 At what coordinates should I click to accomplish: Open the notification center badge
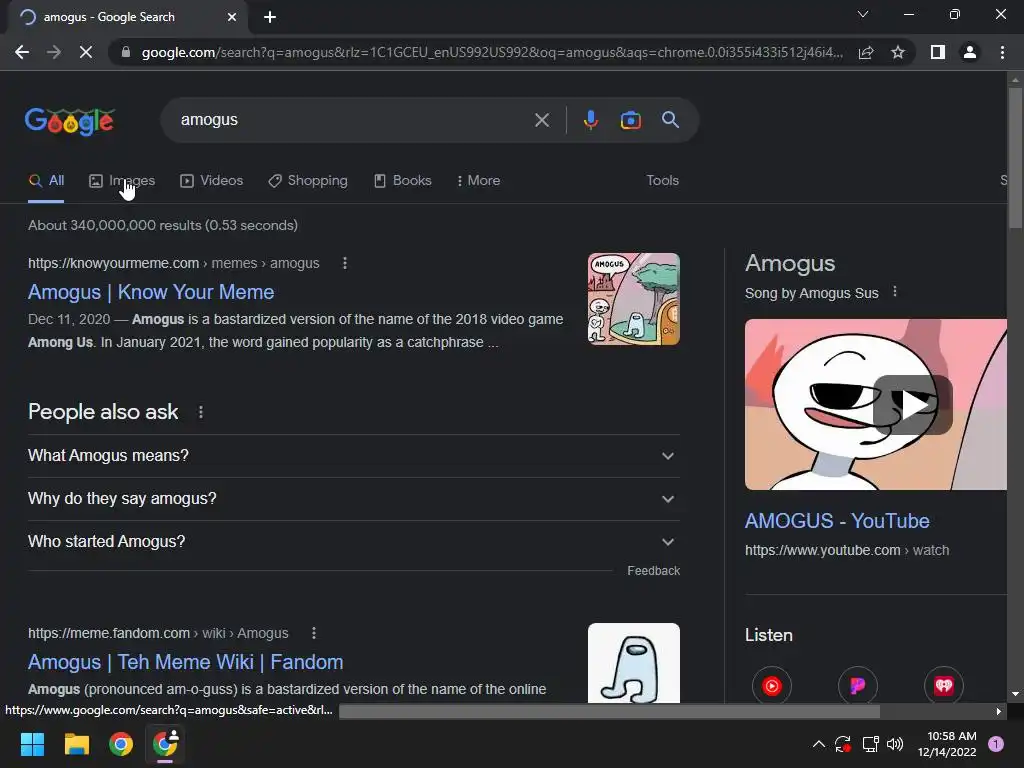click(x=996, y=744)
